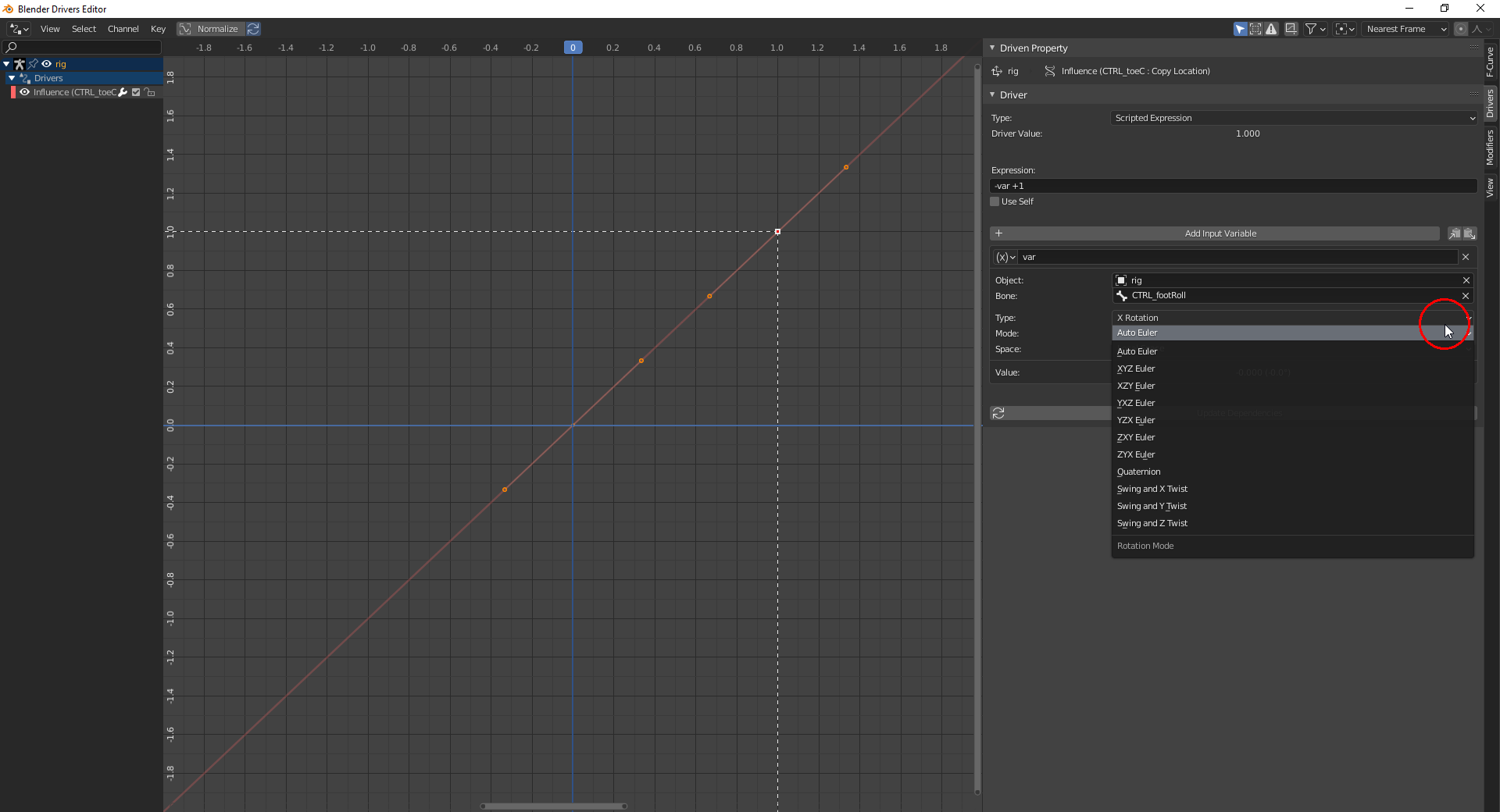1500x812 pixels.
Task: Open the Select menu
Action: point(84,29)
